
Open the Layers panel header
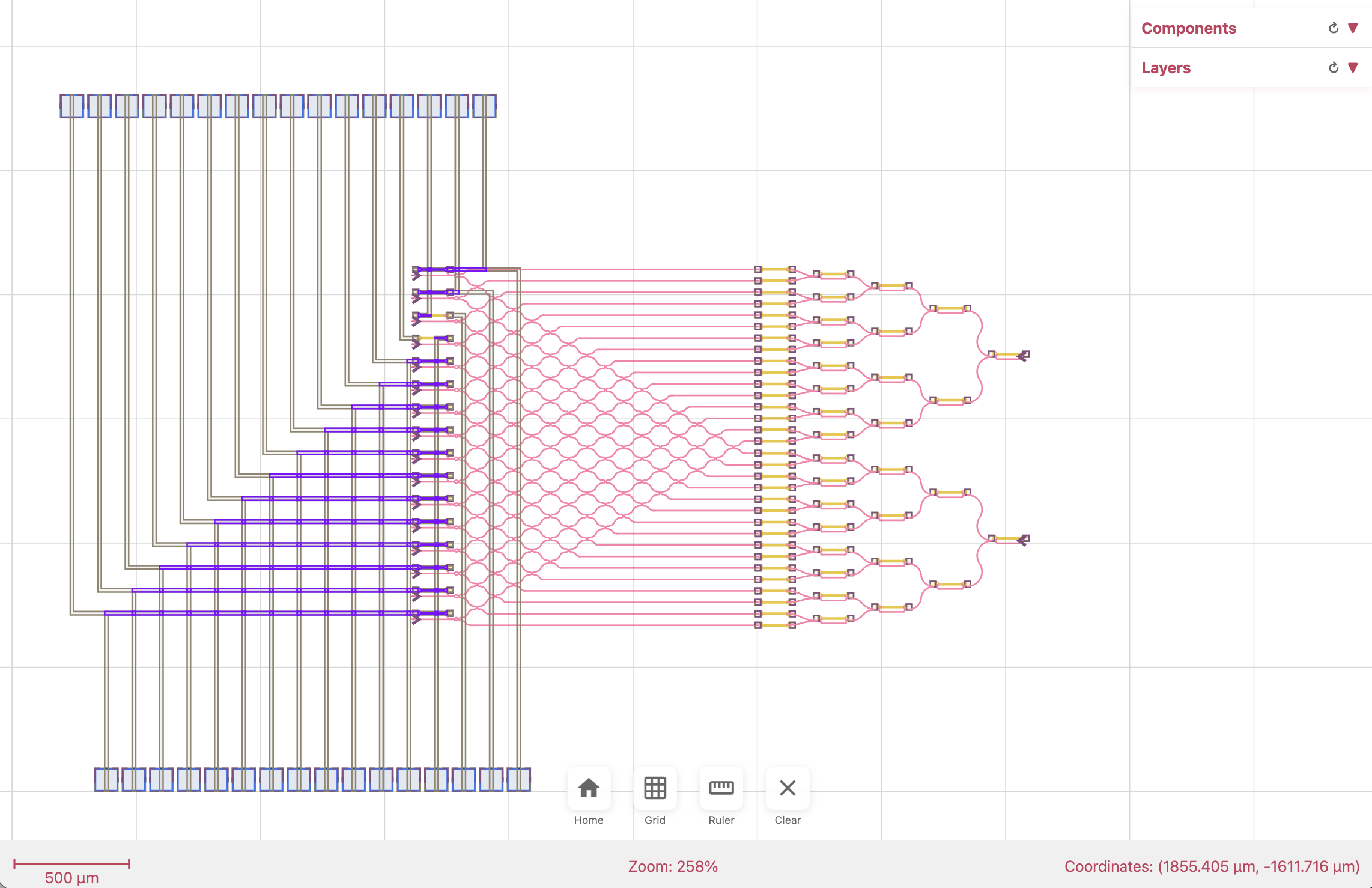1165,67
